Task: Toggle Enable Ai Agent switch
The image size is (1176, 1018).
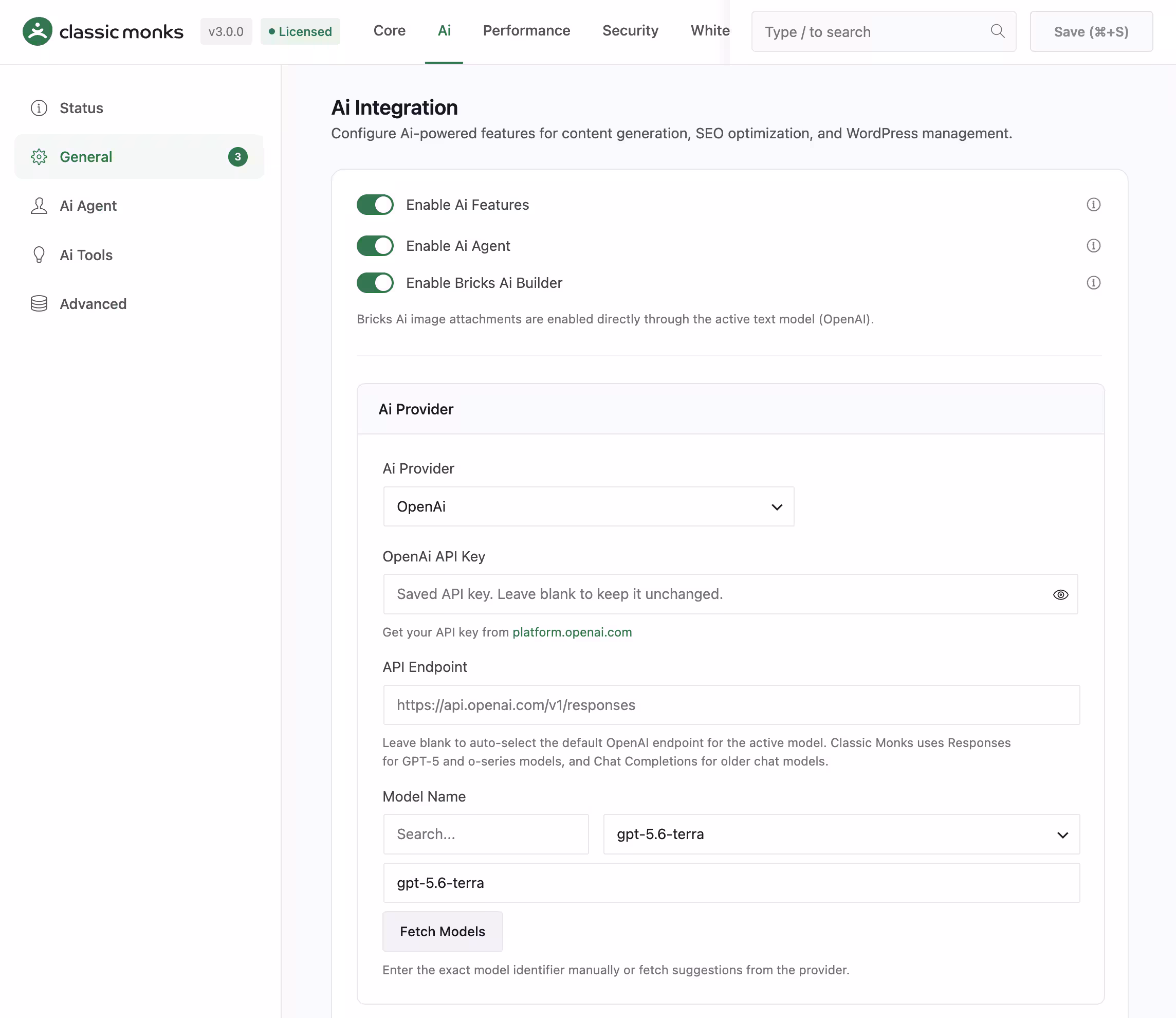Action: [375, 245]
